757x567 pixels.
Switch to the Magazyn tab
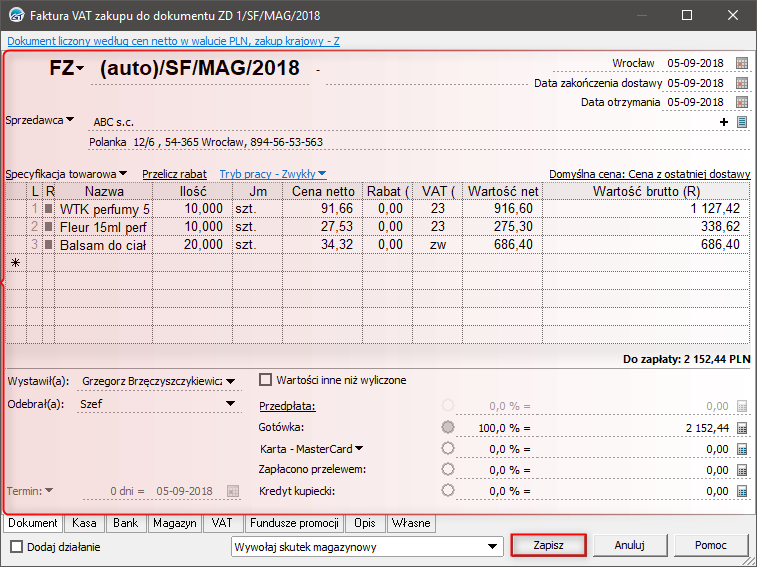pyautogui.click(x=175, y=523)
